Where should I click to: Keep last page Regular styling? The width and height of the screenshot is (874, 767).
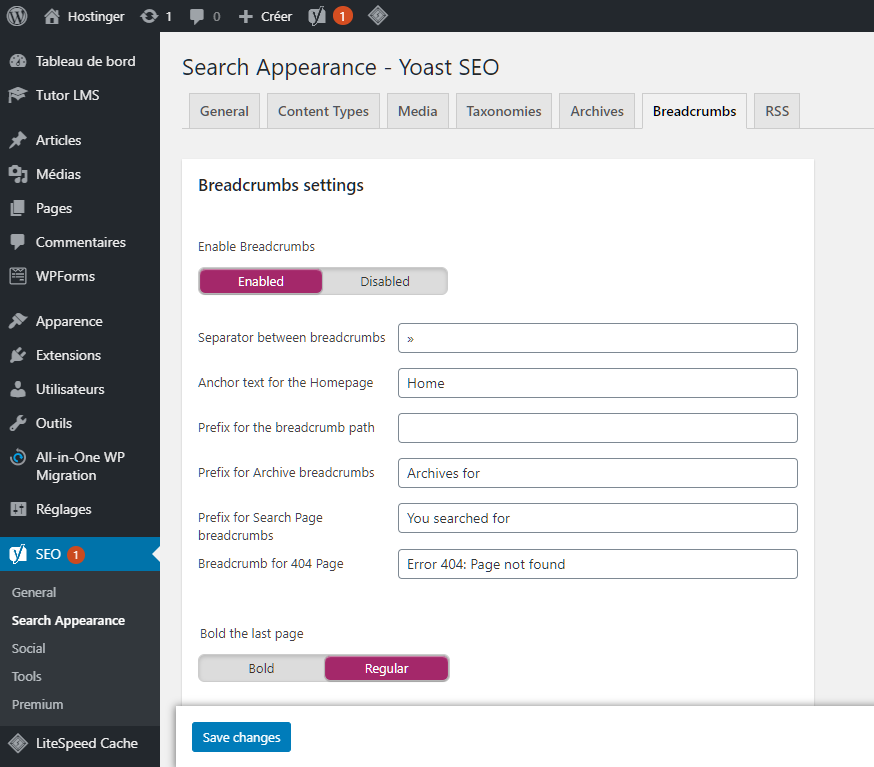click(386, 668)
